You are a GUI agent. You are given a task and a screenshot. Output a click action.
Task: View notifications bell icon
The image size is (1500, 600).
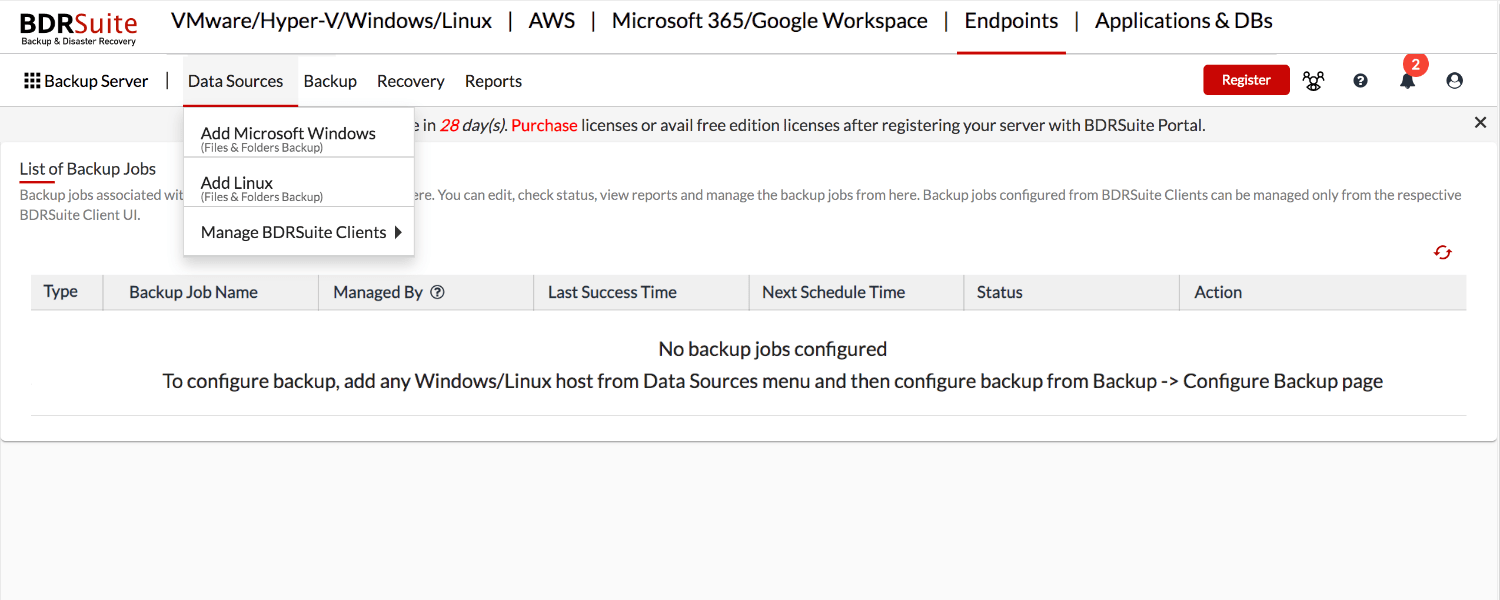click(x=1407, y=81)
